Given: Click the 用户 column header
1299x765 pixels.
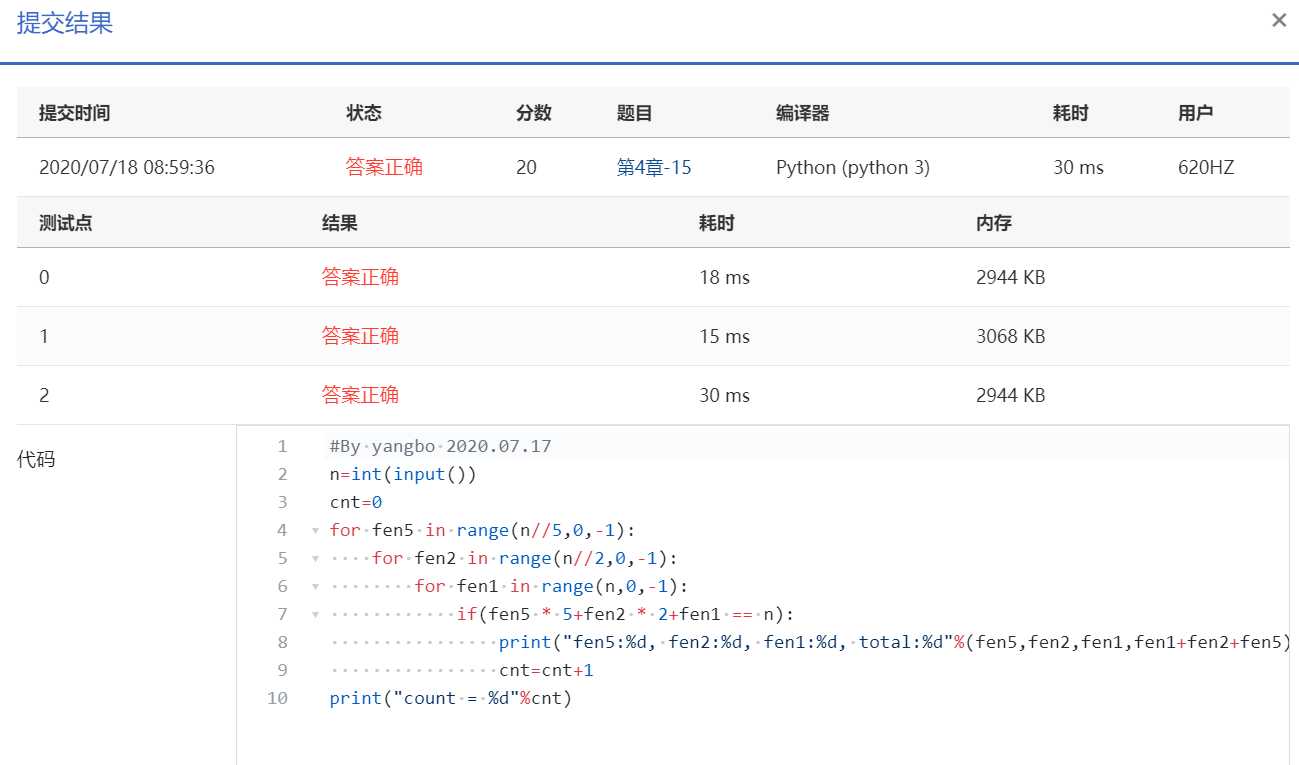Looking at the screenshot, I should click(1196, 113).
